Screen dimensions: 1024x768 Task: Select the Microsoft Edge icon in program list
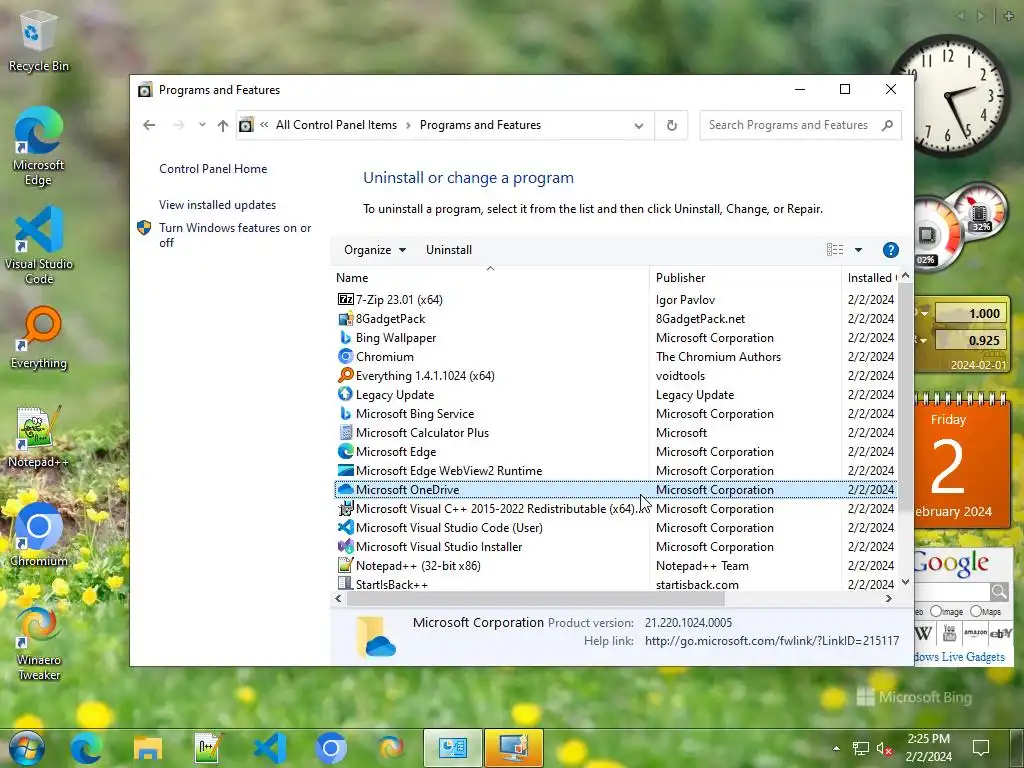pyautogui.click(x=345, y=451)
